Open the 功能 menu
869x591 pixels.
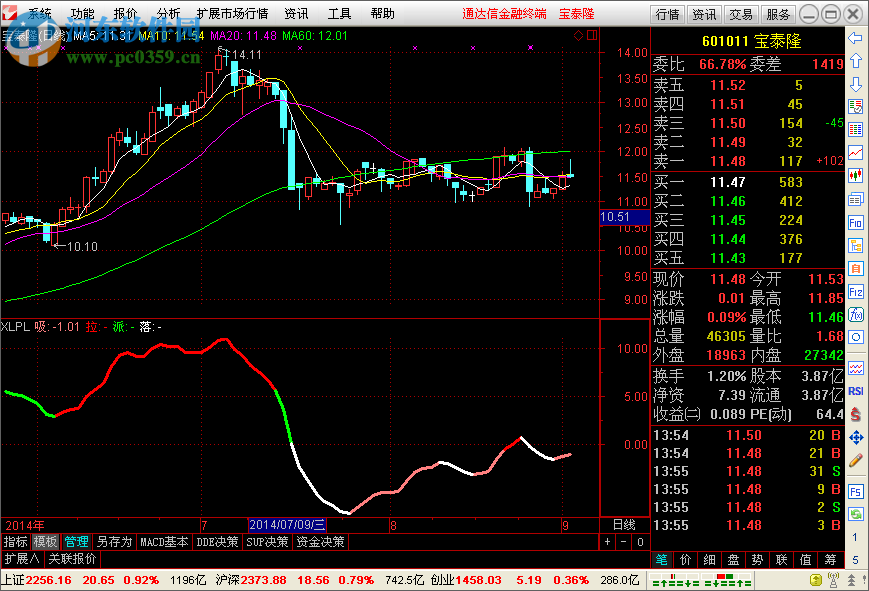pyautogui.click(x=83, y=13)
